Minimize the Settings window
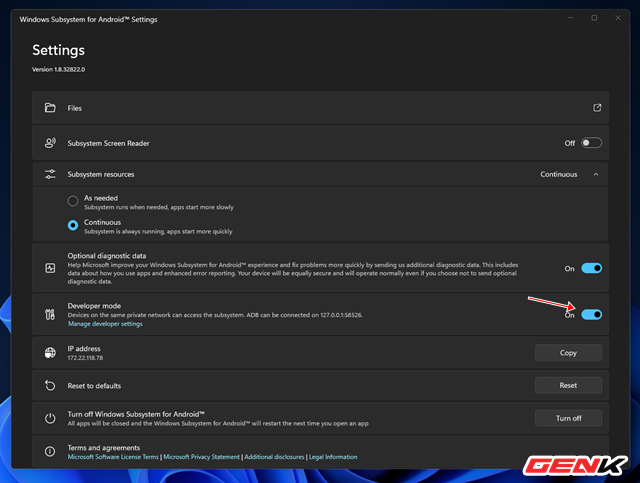Viewport: 640px width, 483px height. (x=571, y=18)
